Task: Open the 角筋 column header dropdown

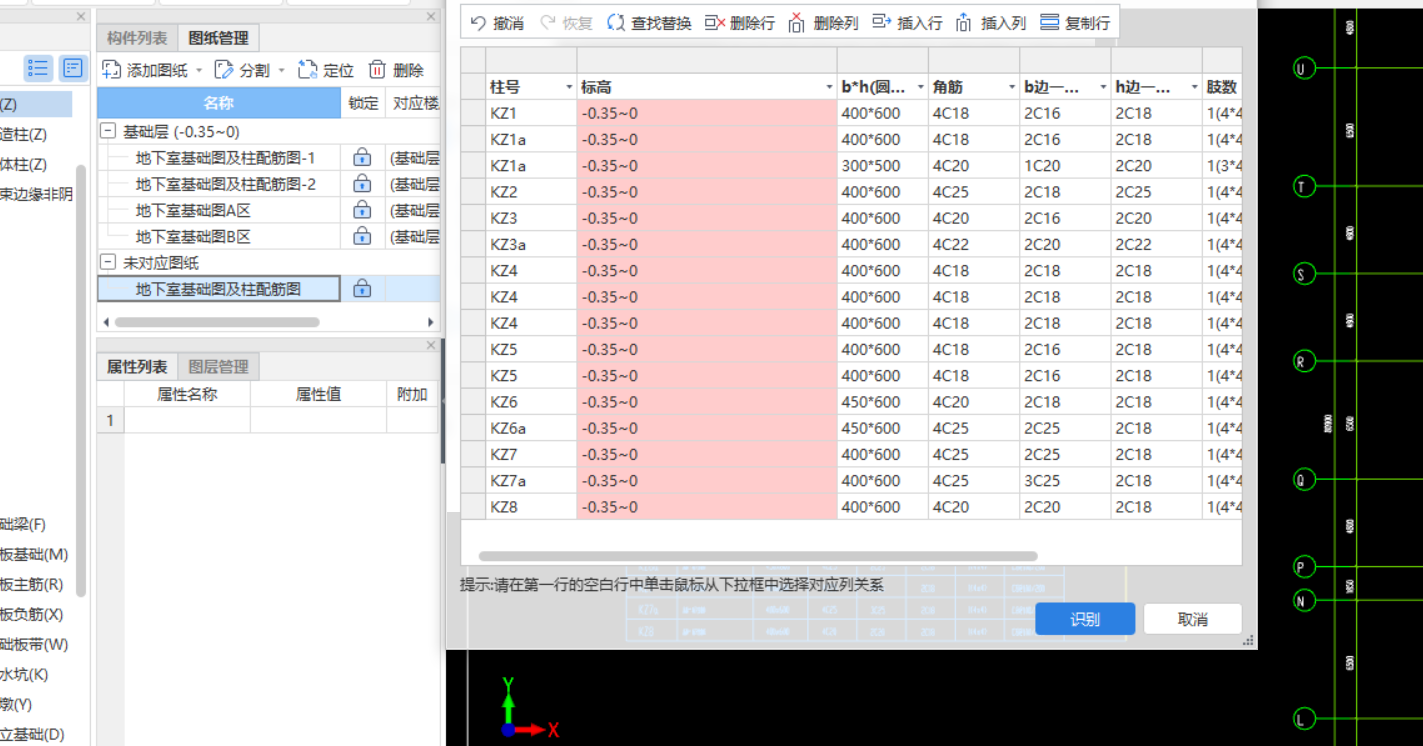Action: (1012, 87)
